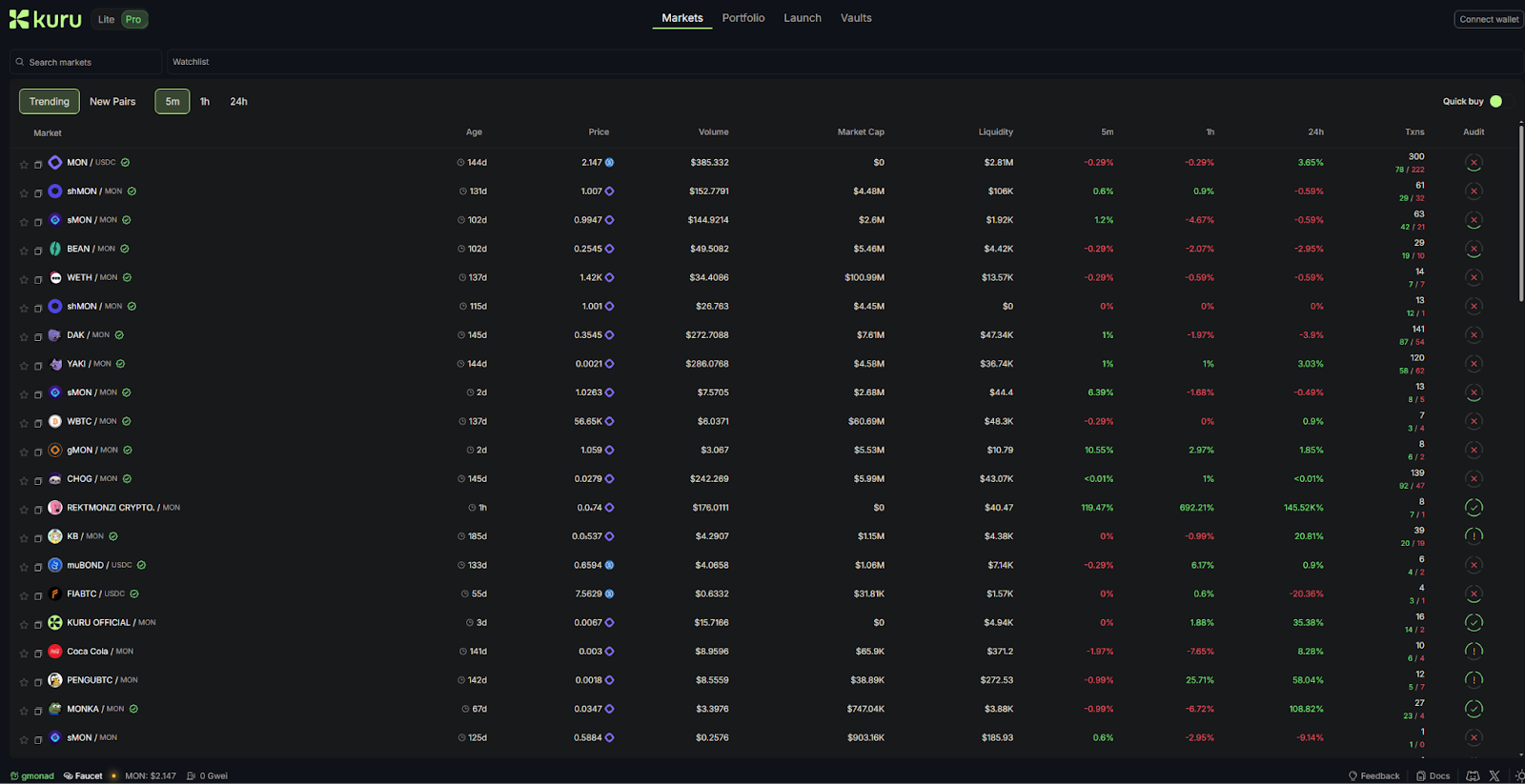1525x784 pixels.
Task: Select the 5m timeframe filter
Action: pos(173,101)
